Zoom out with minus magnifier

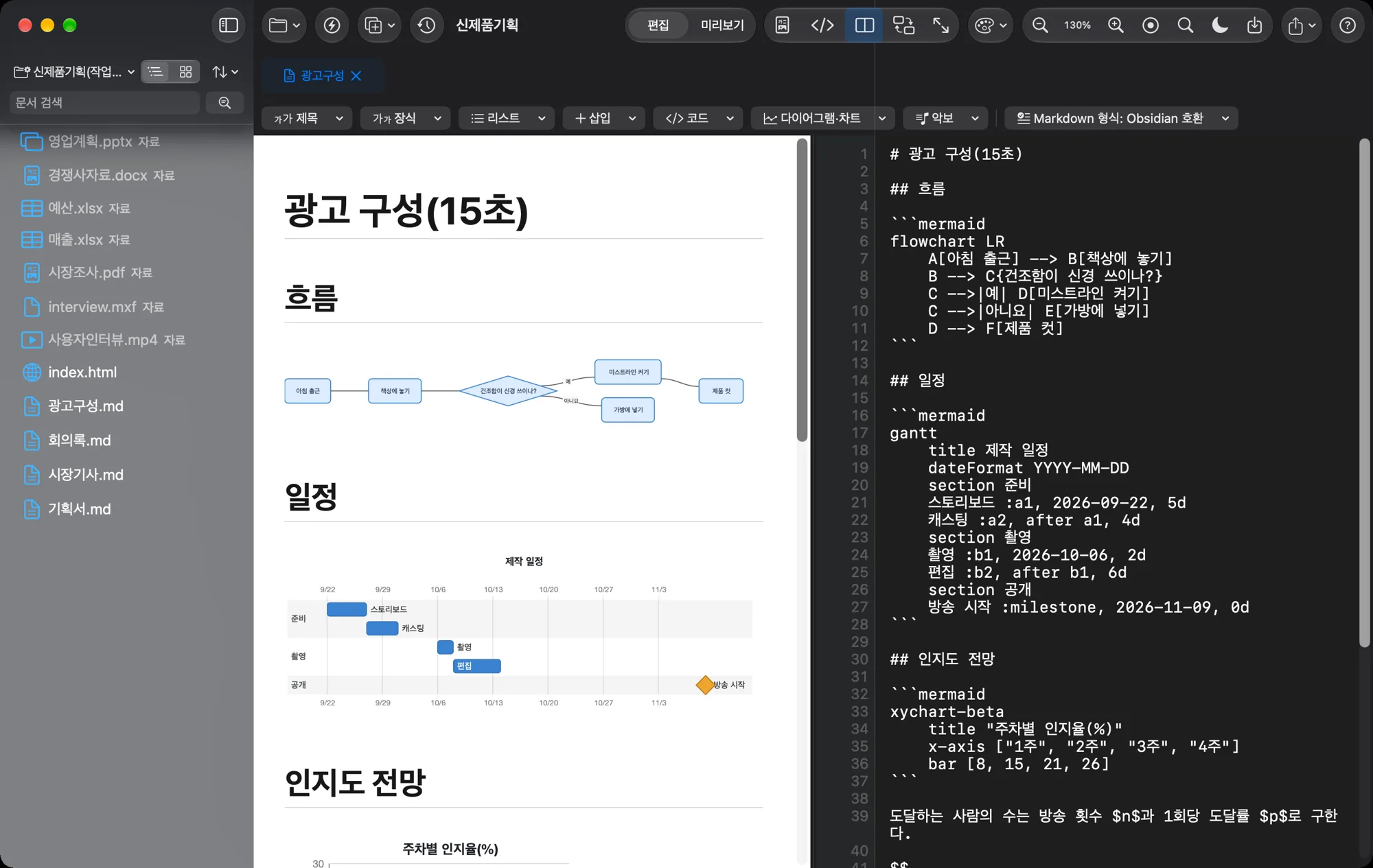[x=1040, y=25]
